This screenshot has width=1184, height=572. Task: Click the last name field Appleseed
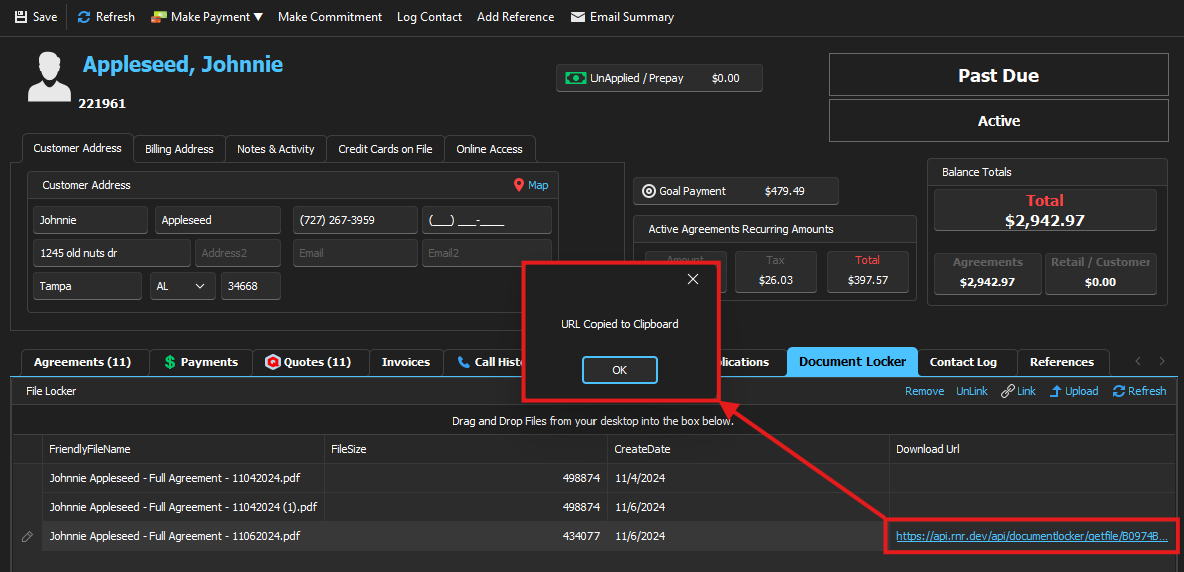click(x=217, y=220)
